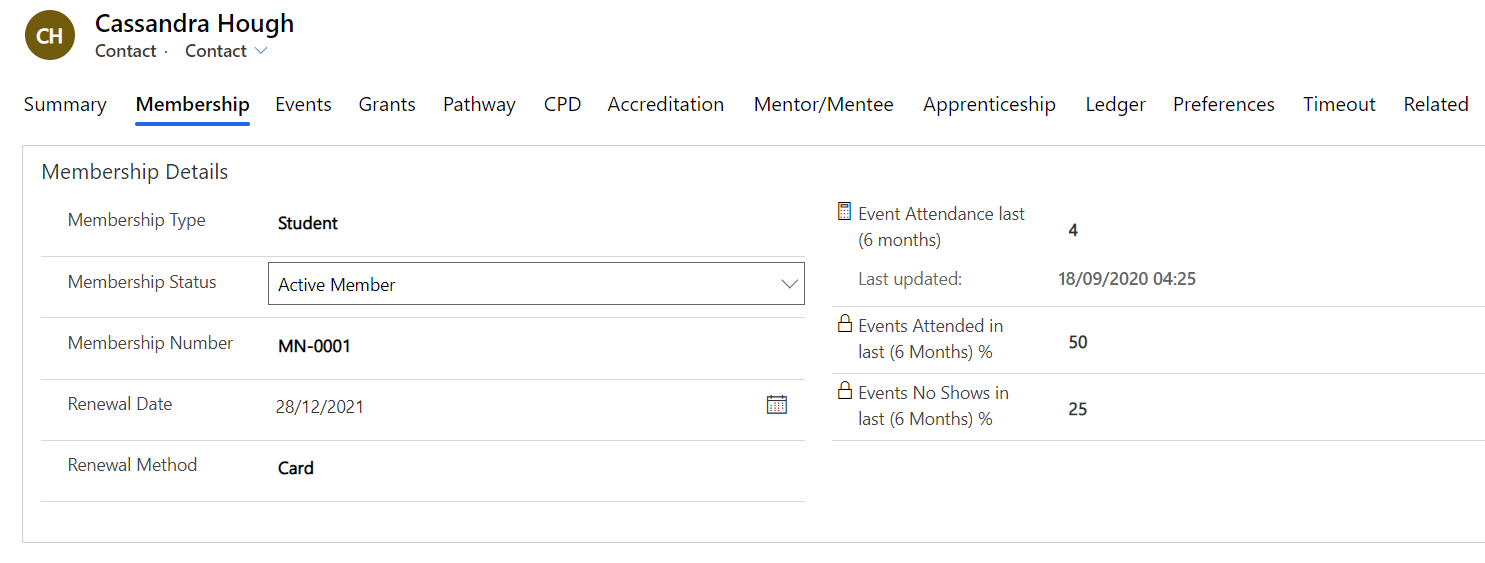The height and width of the screenshot is (563, 1485).
Task: Switch to the Summary tab
Action: click(x=65, y=104)
